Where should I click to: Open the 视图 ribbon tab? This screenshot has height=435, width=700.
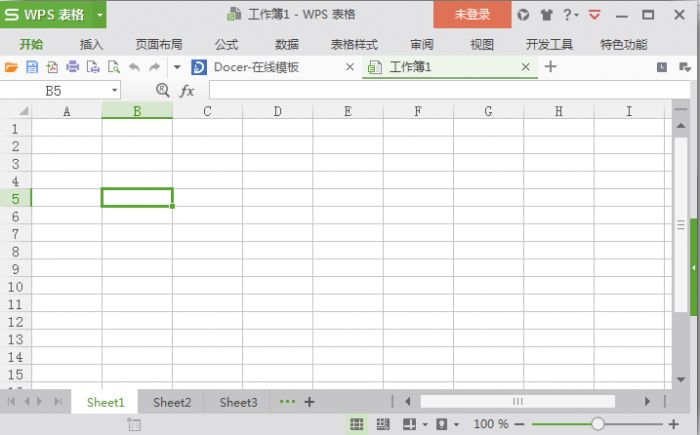482,44
